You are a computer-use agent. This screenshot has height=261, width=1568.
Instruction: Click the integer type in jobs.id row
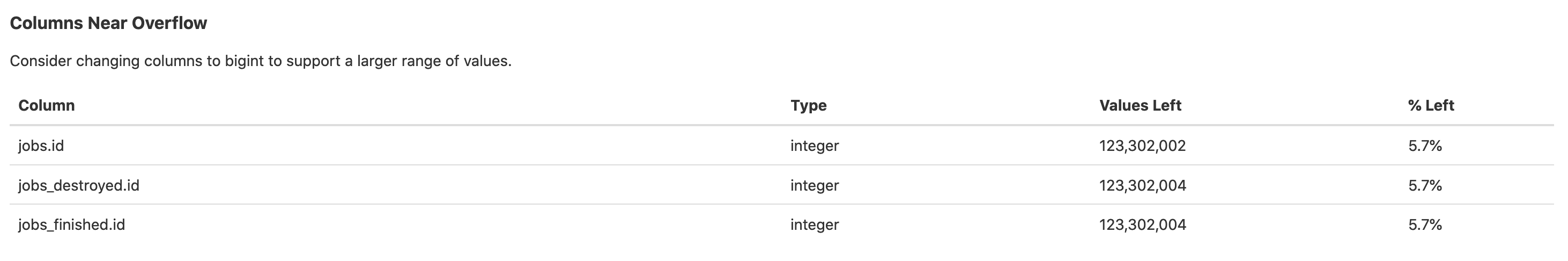815,146
